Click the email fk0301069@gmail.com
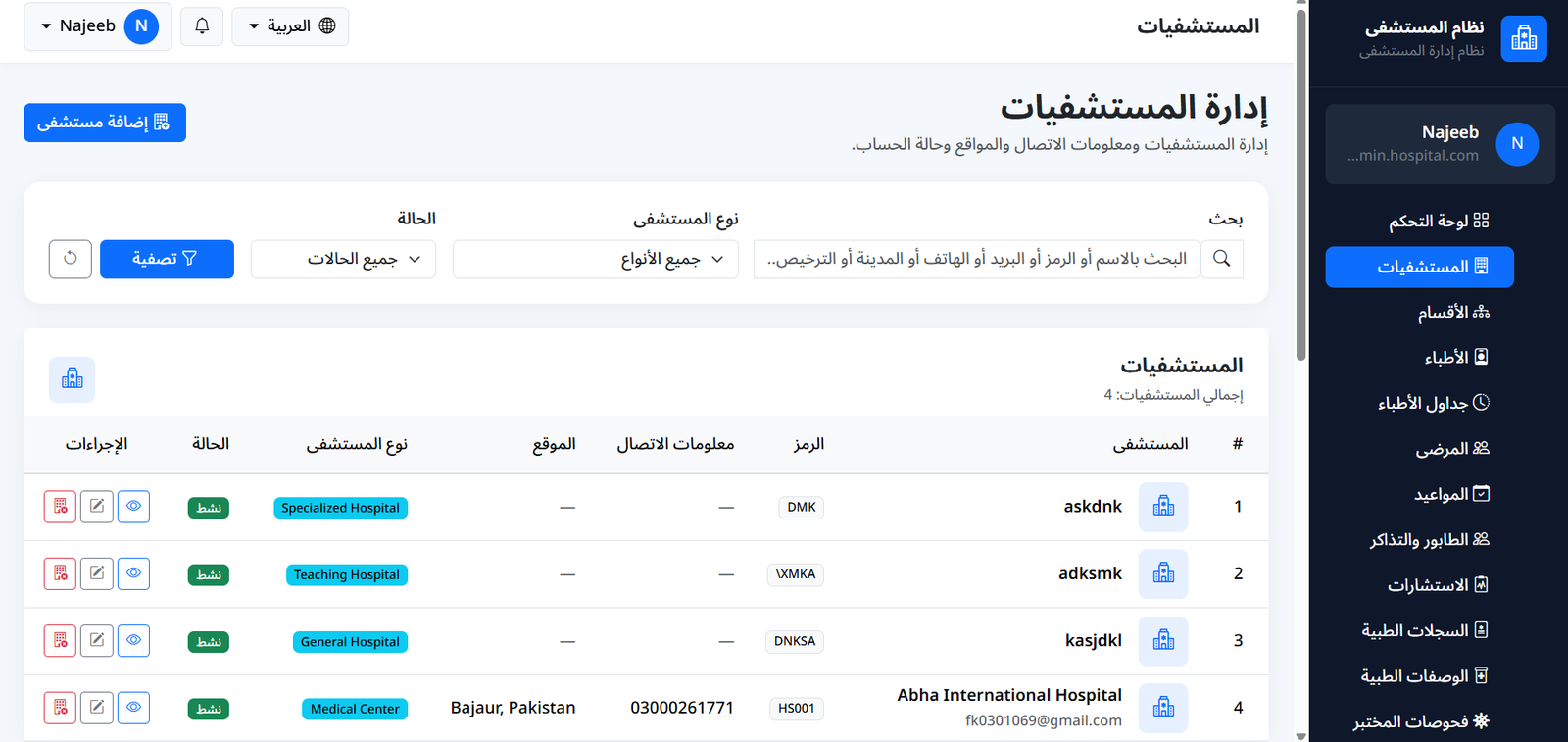 [x=1044, y=720]
